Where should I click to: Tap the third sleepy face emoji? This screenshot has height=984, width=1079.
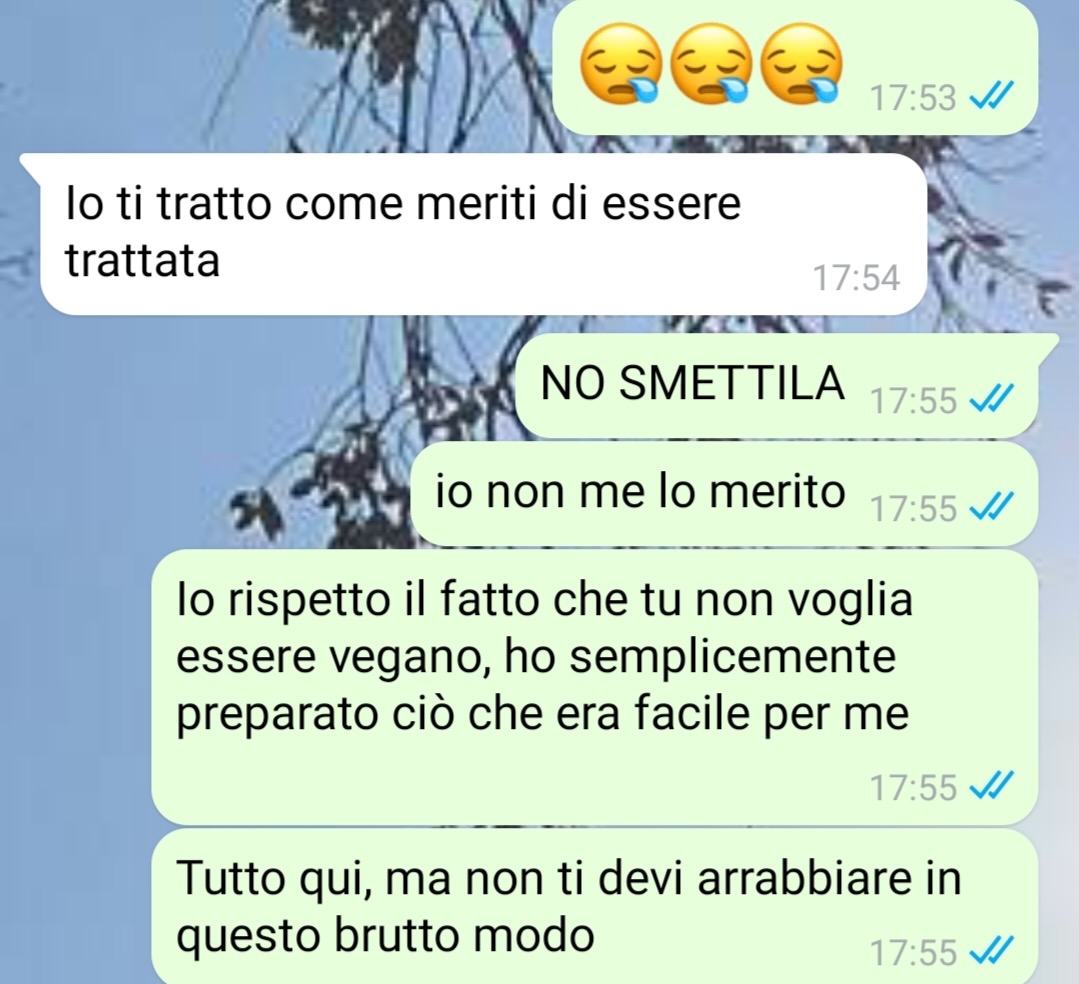(802, 63)
